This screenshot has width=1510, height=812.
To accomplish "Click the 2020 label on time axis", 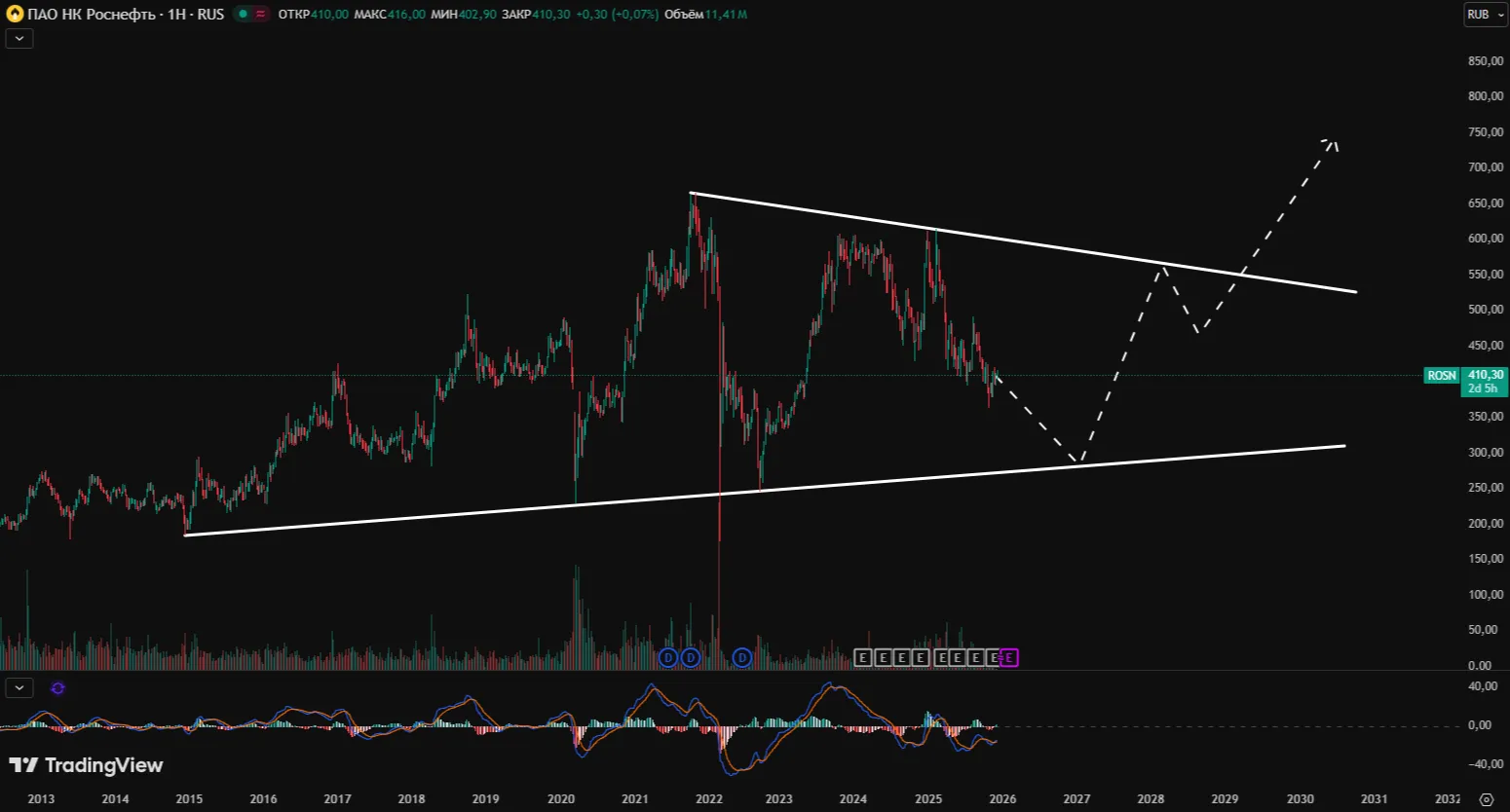I will point(560,799).
